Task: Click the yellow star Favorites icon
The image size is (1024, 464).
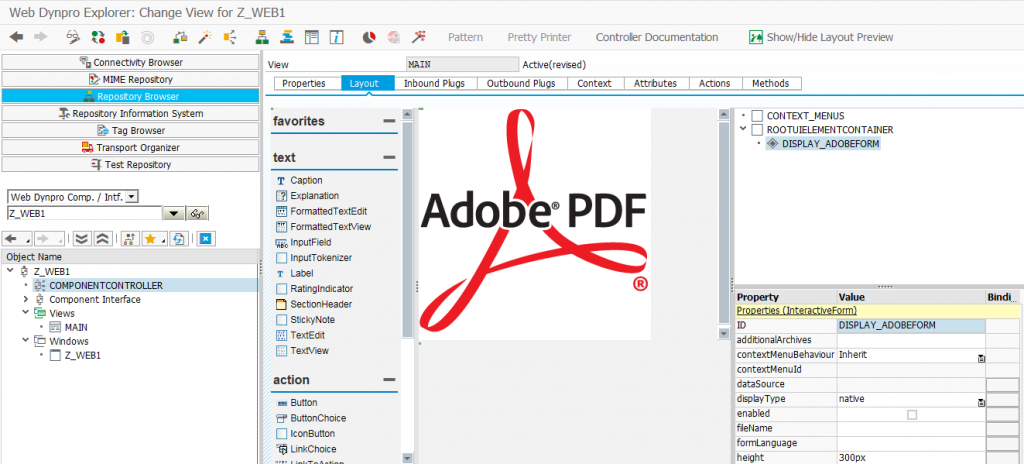Action: coord(150,239)
